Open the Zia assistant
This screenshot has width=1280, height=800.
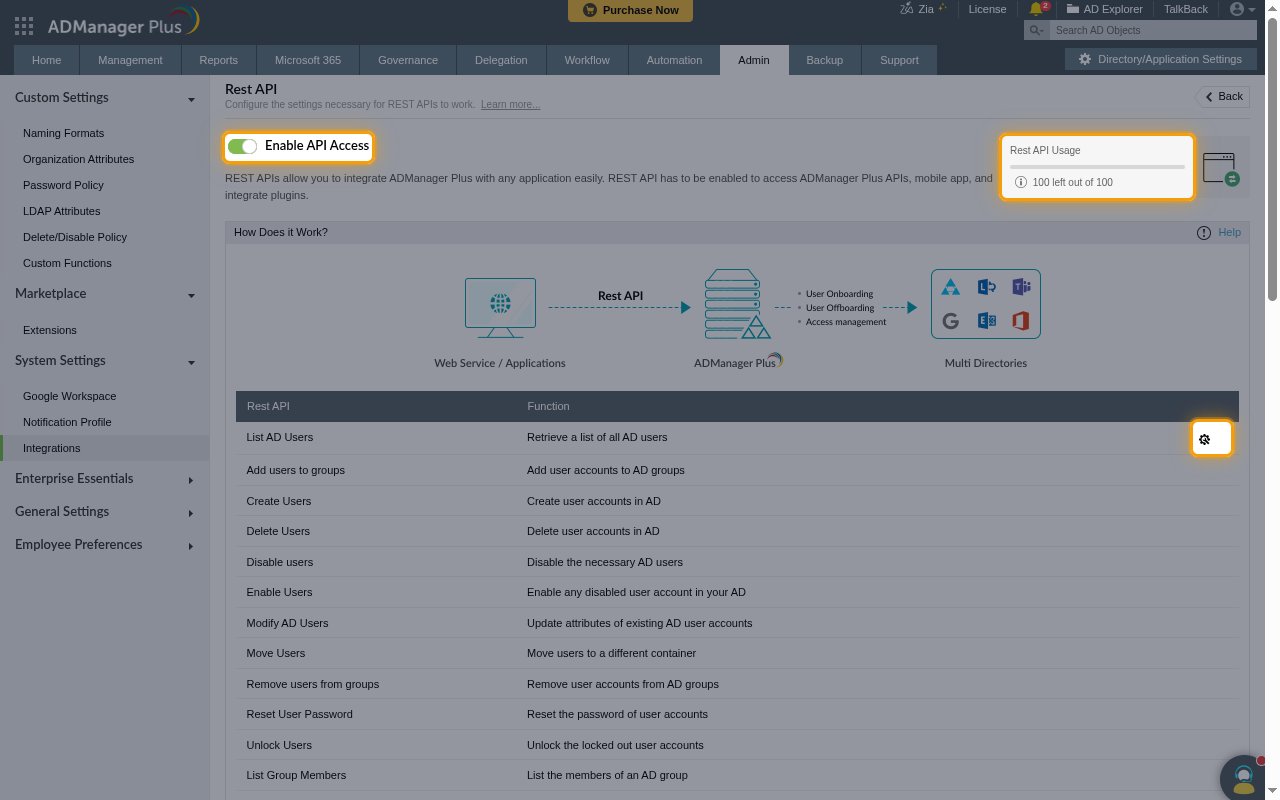(x=923, y=9)
